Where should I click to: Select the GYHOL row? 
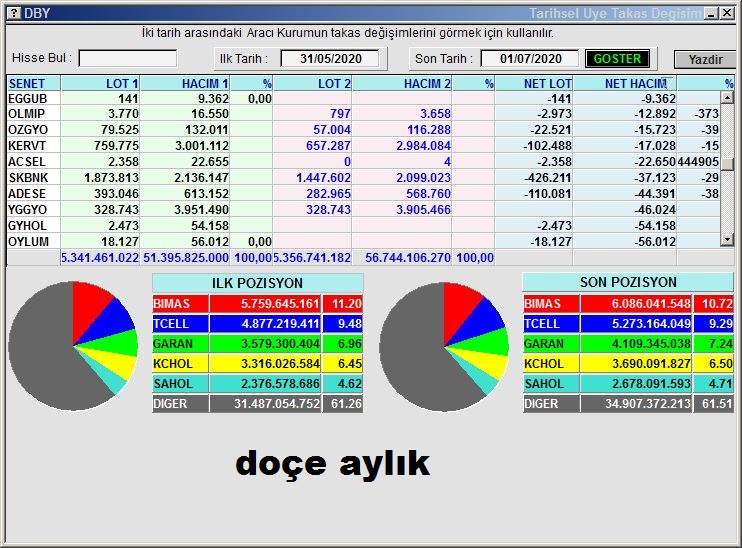tap(363, 226)
